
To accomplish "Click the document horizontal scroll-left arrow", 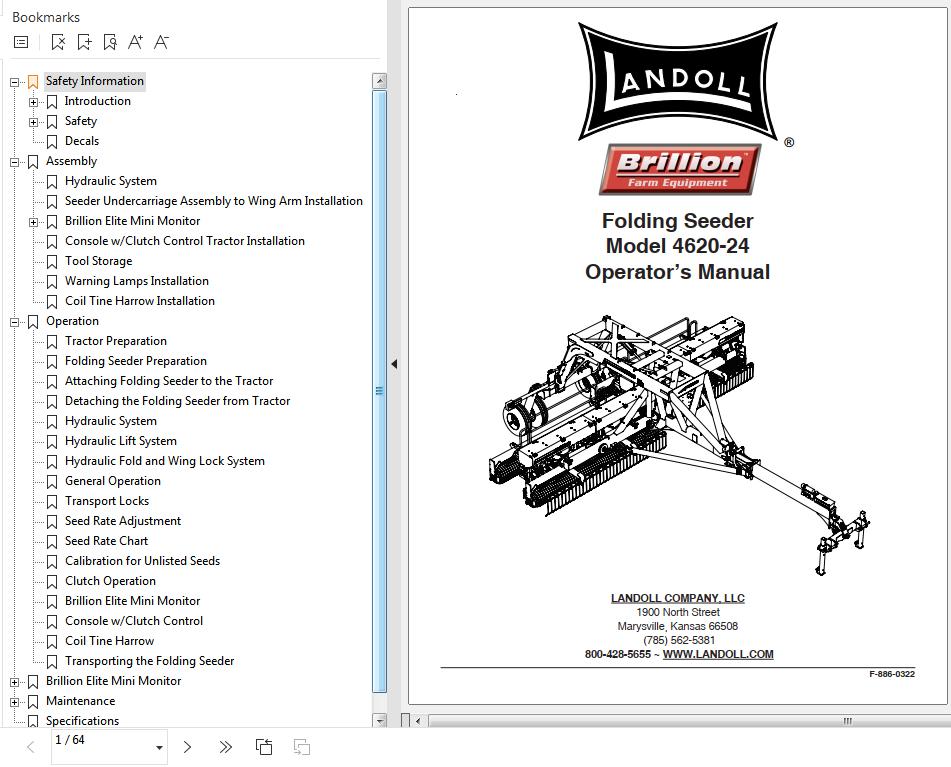I will tap(418, 721).
